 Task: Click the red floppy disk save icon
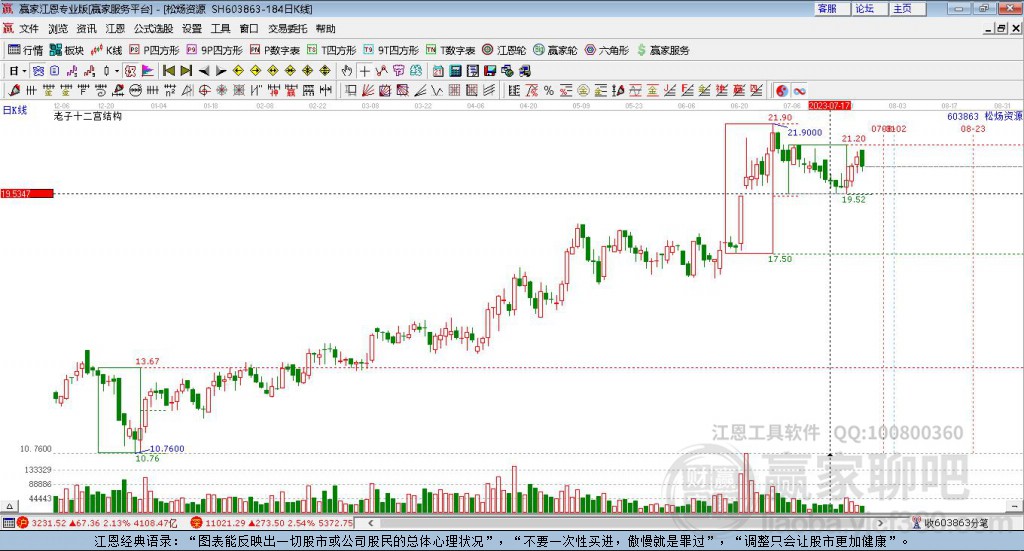[490, 71]
